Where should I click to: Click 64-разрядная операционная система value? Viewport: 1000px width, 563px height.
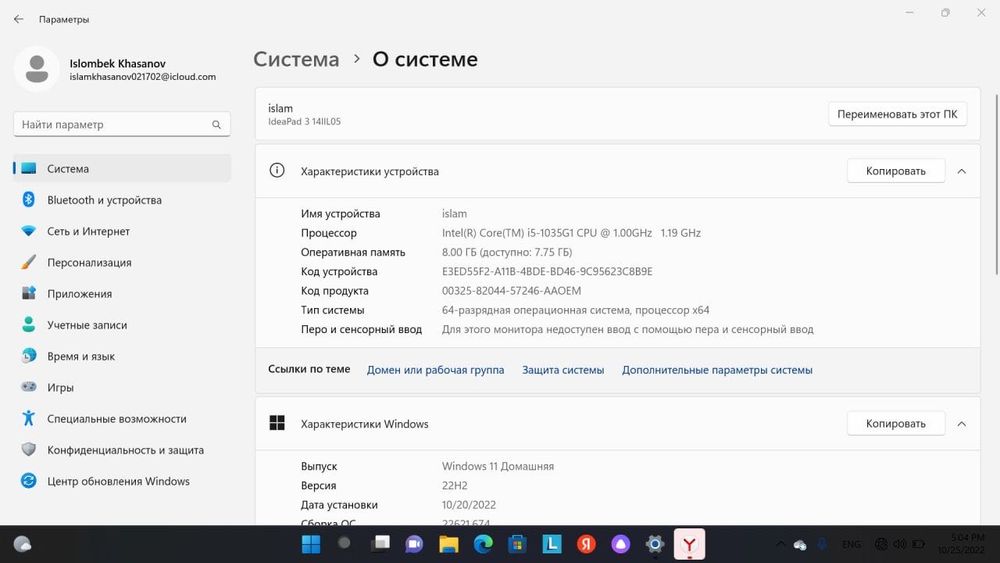pyautogui.click(x=575, y=310)
